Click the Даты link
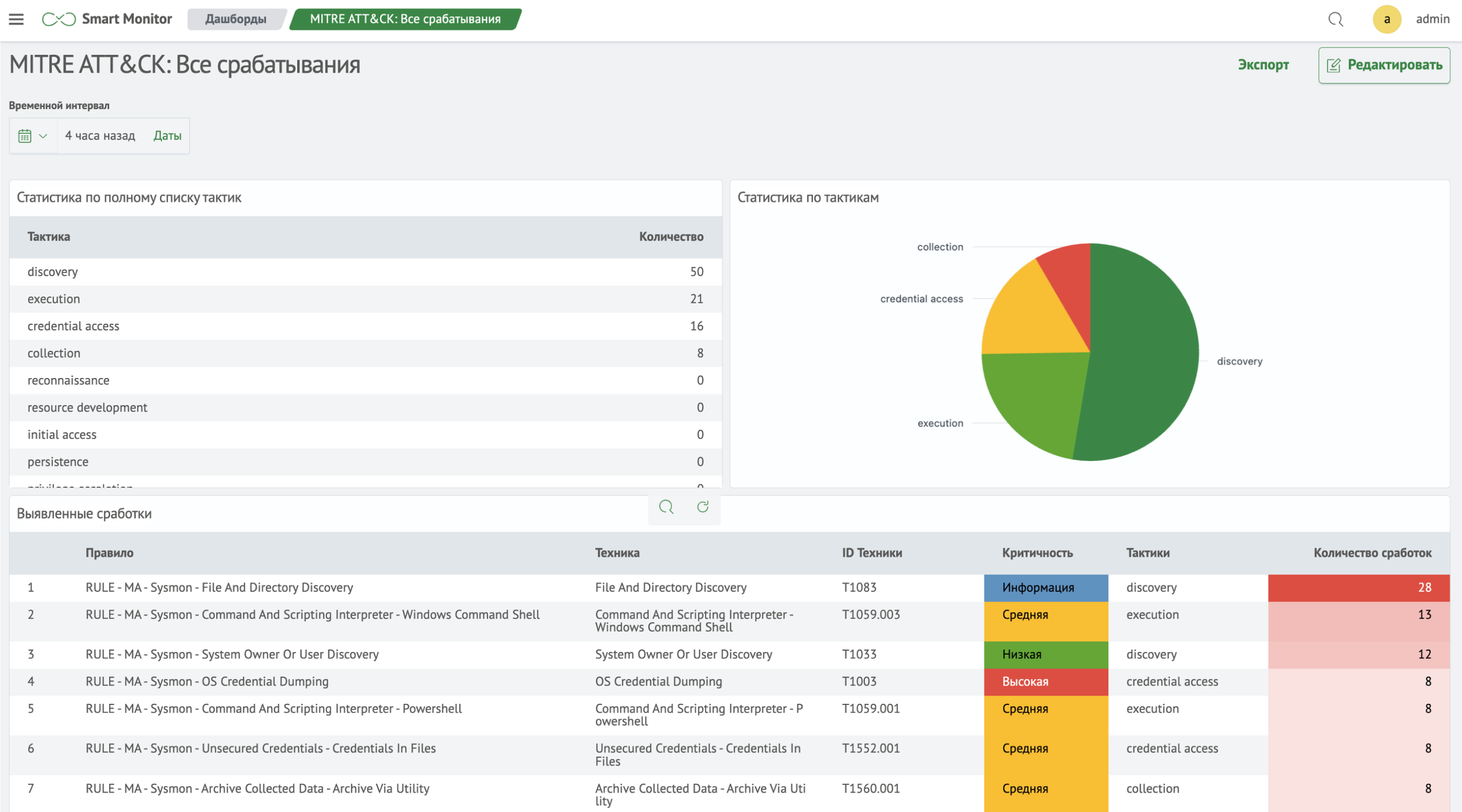This screenshot has height=812, width=1462. pyautogui.click(x=168, y=136)
